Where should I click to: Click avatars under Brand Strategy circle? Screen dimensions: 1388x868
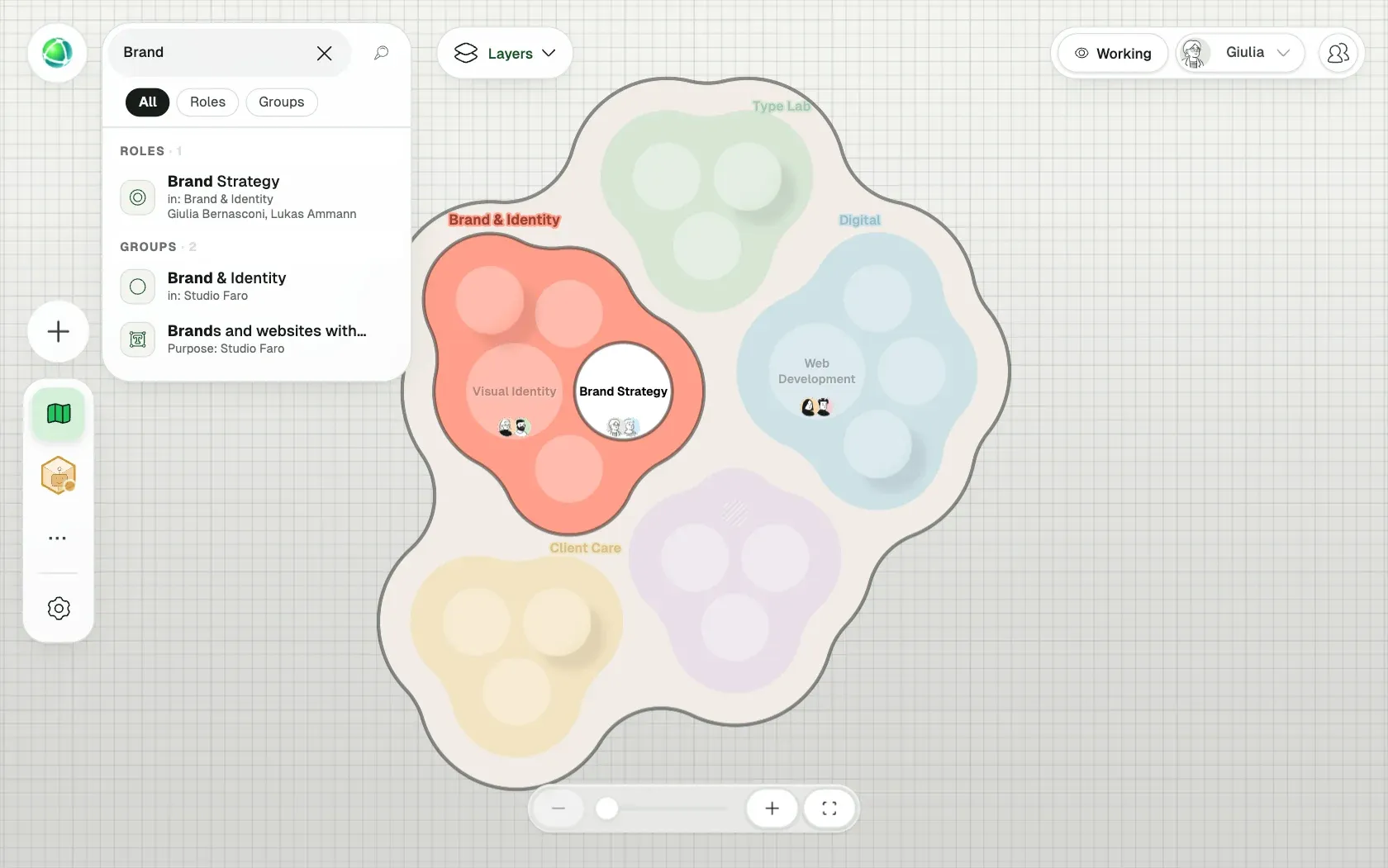[x=622, y=427]
